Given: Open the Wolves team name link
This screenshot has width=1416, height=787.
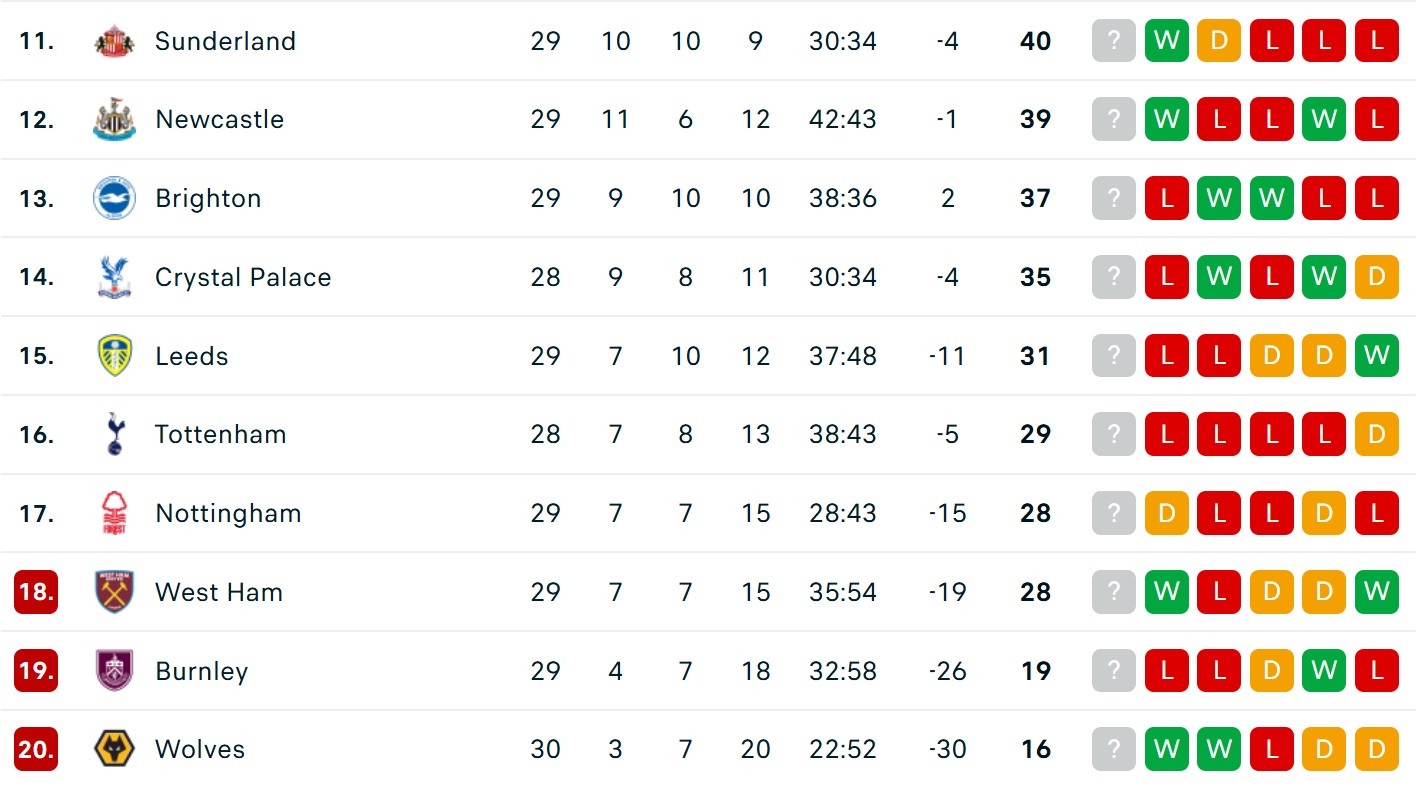Looking at the screenshot, I should (x=200, y=749).
